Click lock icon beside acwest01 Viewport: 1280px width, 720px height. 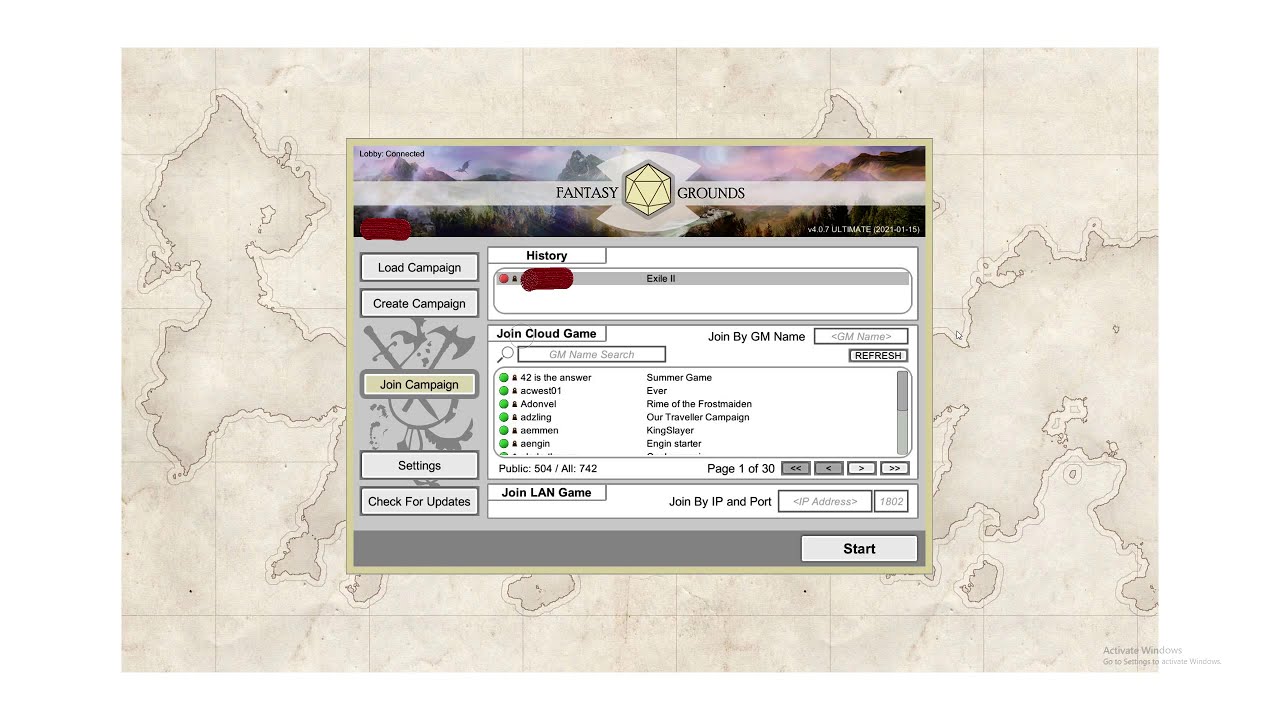(x=515, y=391)
